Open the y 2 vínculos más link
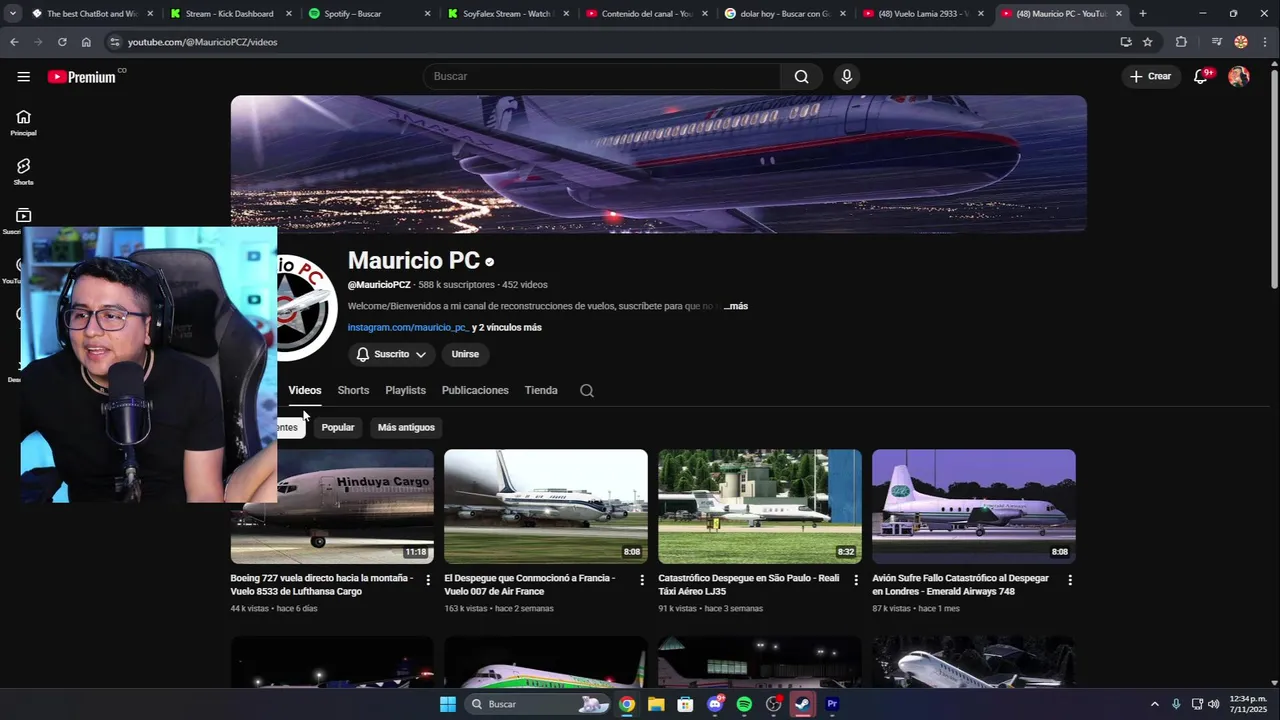This screenshot has height=720, width=1280. pos(507,327)
